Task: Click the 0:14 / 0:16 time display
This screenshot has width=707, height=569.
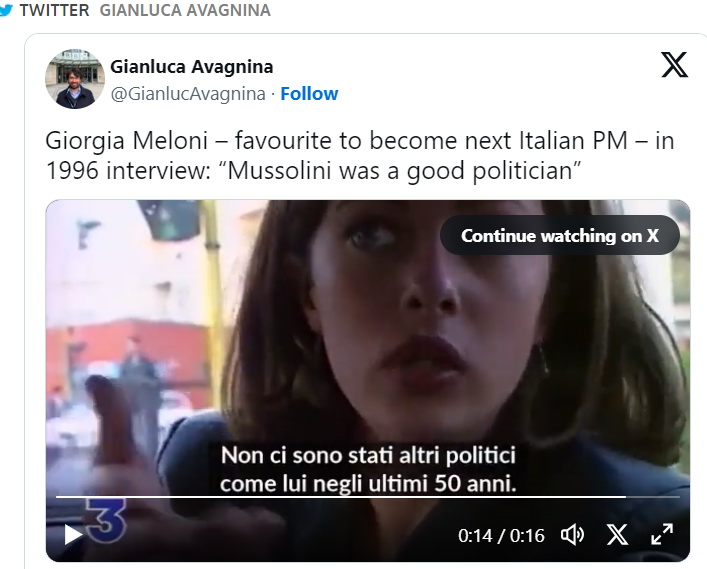Action: click(501, 536)
